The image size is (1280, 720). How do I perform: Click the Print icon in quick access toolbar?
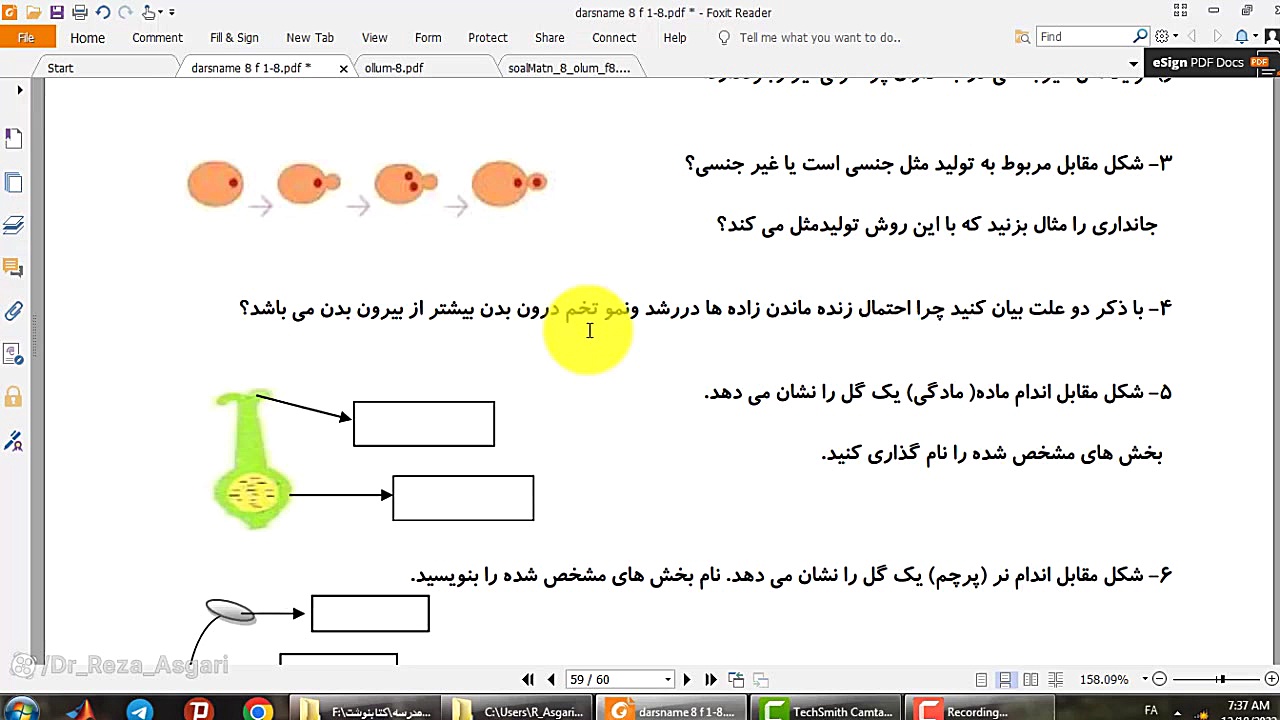coord(80,13)
